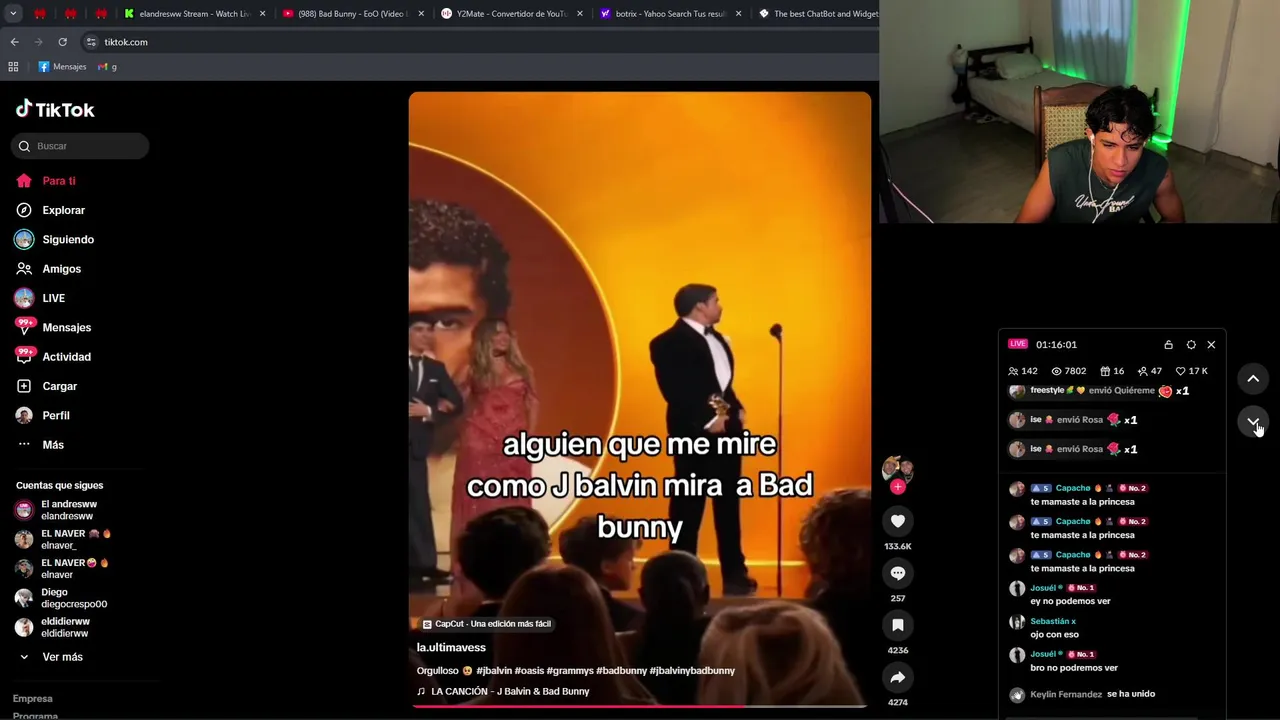This screenshot has height=720, width=1280.
Task: Click the Buscar search field
Action: tap(80, 146)
